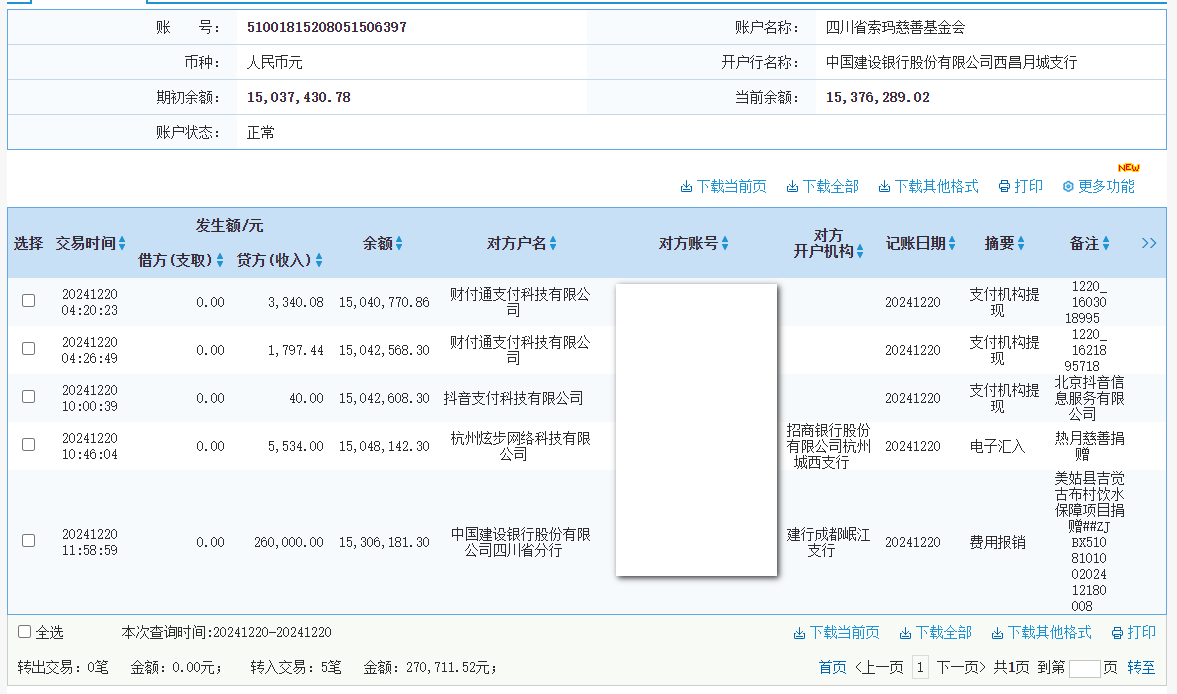Sort by 摘要 column arrows
1177x694 pixels.
coord(1020,243)
